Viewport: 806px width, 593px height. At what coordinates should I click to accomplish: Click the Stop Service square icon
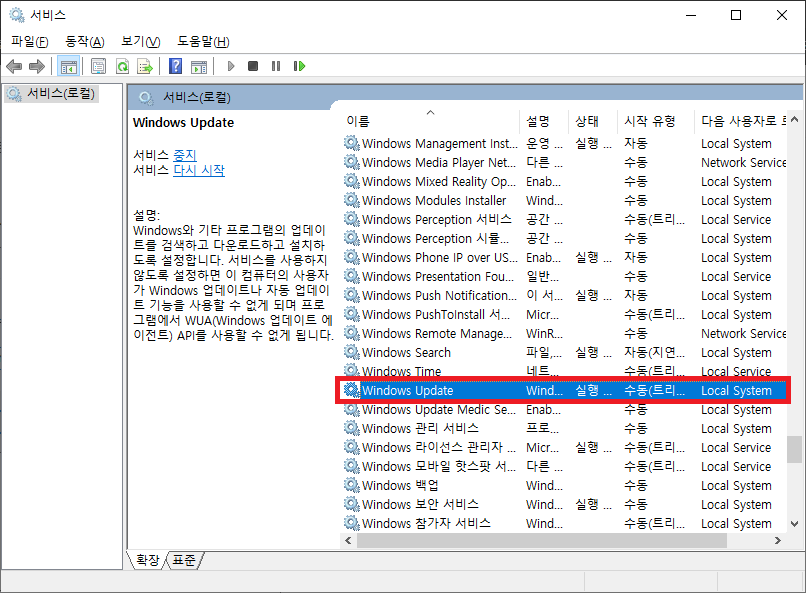pyautogui.click(x=253, y=66)
